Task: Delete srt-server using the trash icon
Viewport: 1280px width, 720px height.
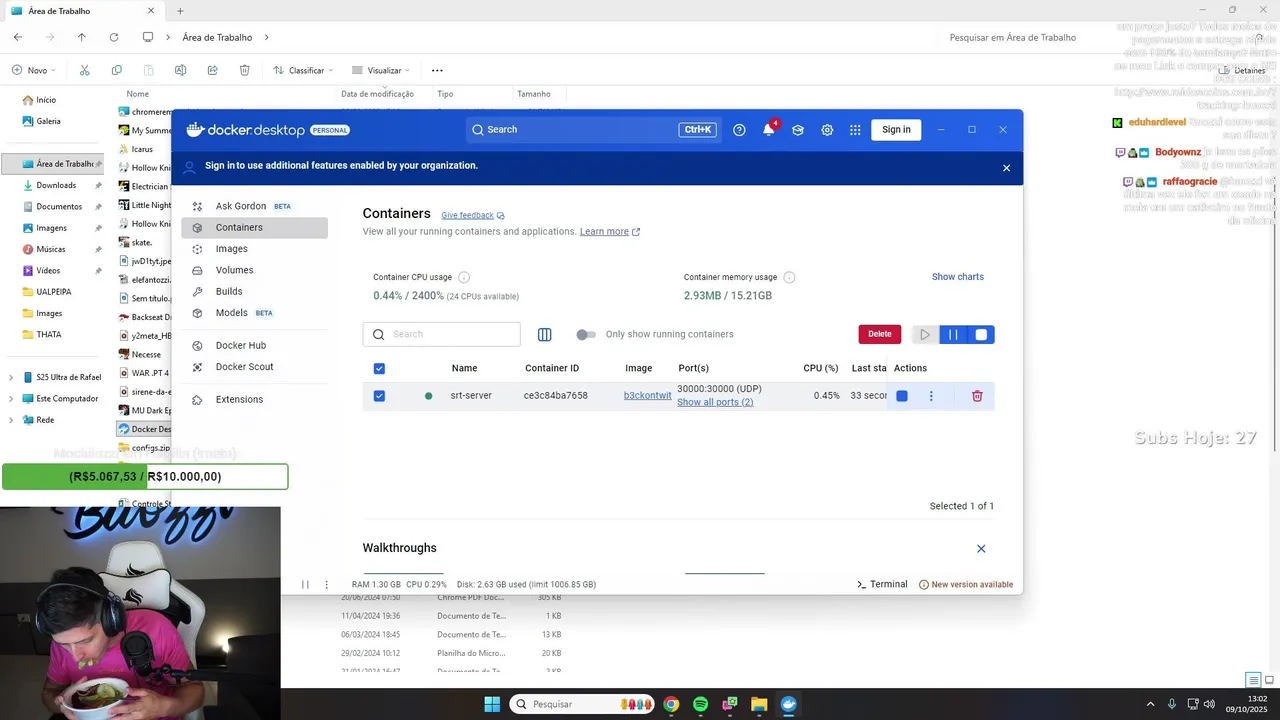Action: (977, 396)
